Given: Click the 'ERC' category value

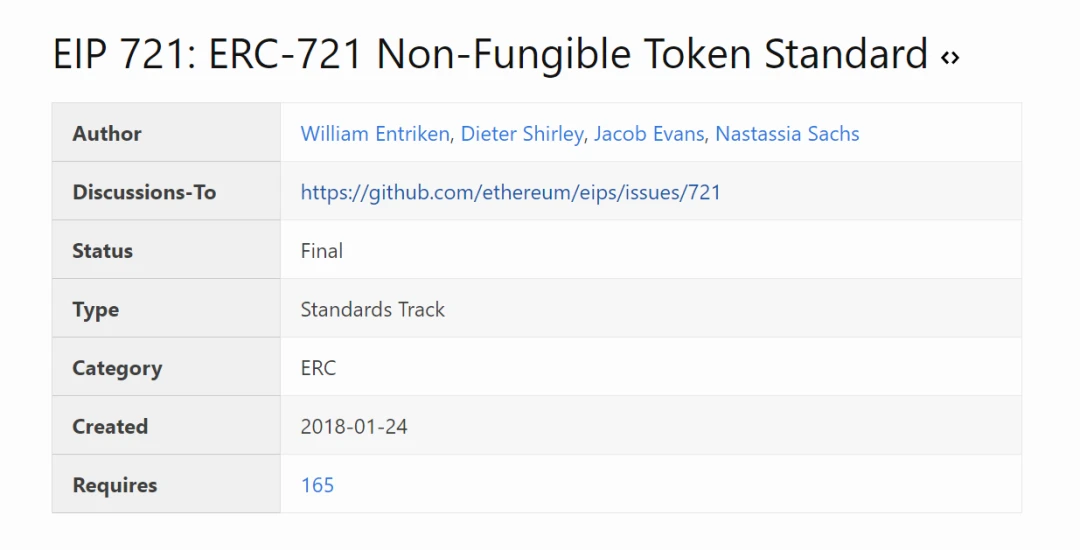Looking at the screenshot, I should click(318, 368).
